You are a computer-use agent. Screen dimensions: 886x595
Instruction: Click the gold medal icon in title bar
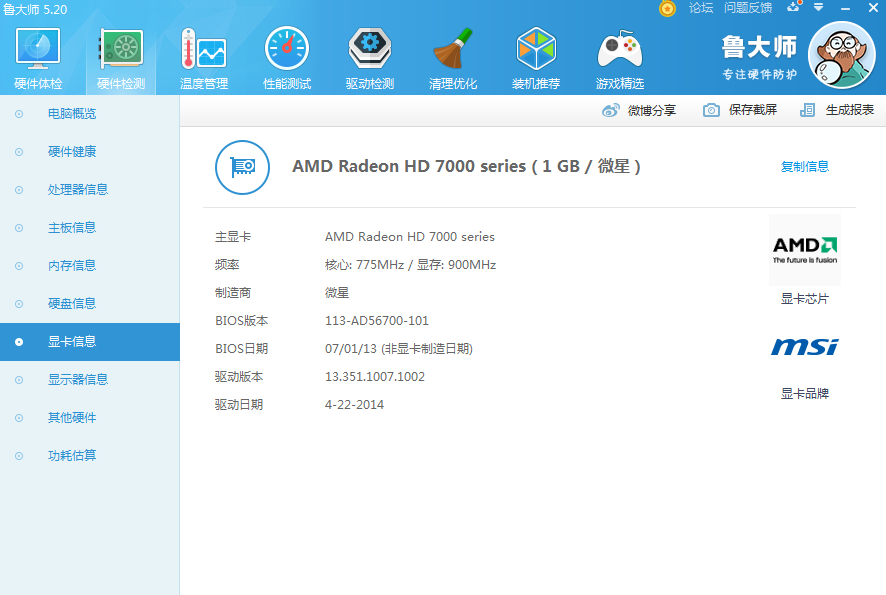(667, 8)
